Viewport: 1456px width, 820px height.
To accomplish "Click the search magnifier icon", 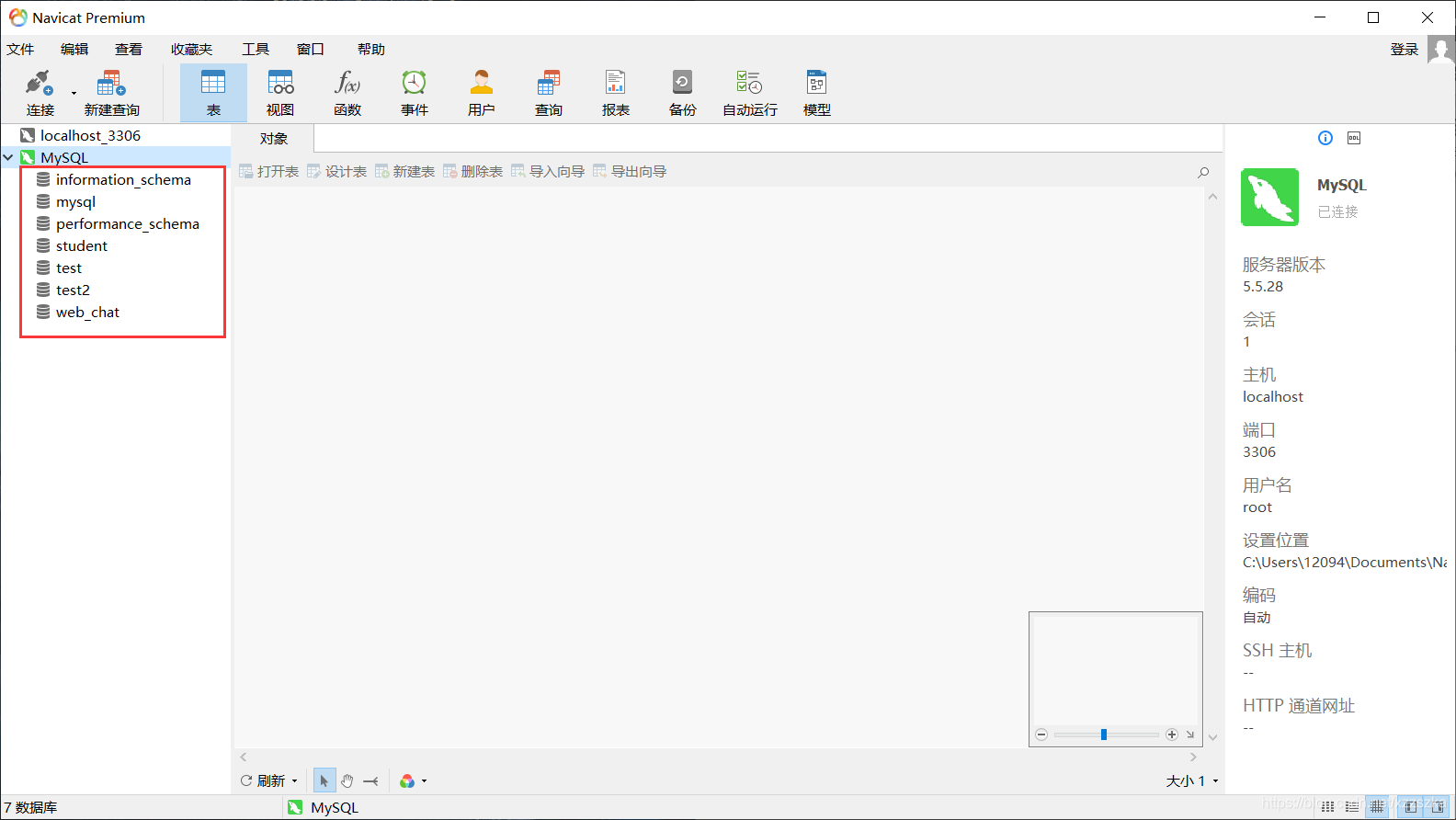I will [x=1203, y=172].
